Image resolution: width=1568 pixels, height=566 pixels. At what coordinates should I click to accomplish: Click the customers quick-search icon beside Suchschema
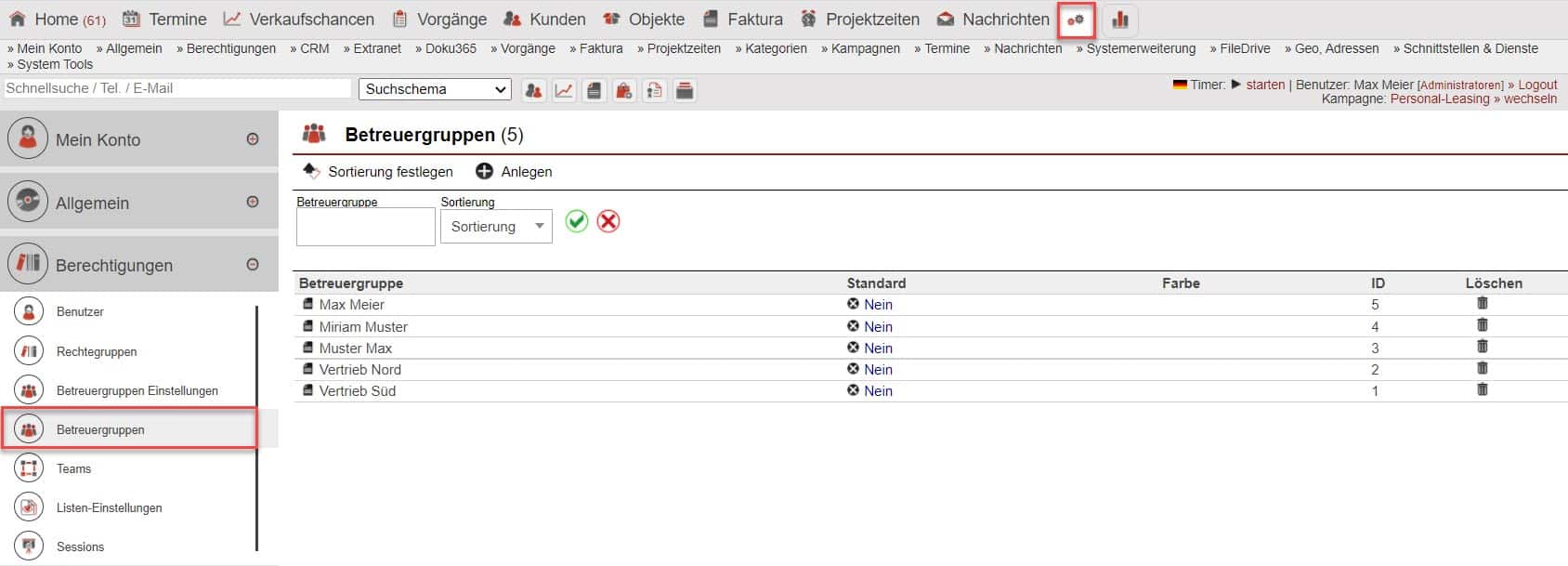tap(533, 90)
